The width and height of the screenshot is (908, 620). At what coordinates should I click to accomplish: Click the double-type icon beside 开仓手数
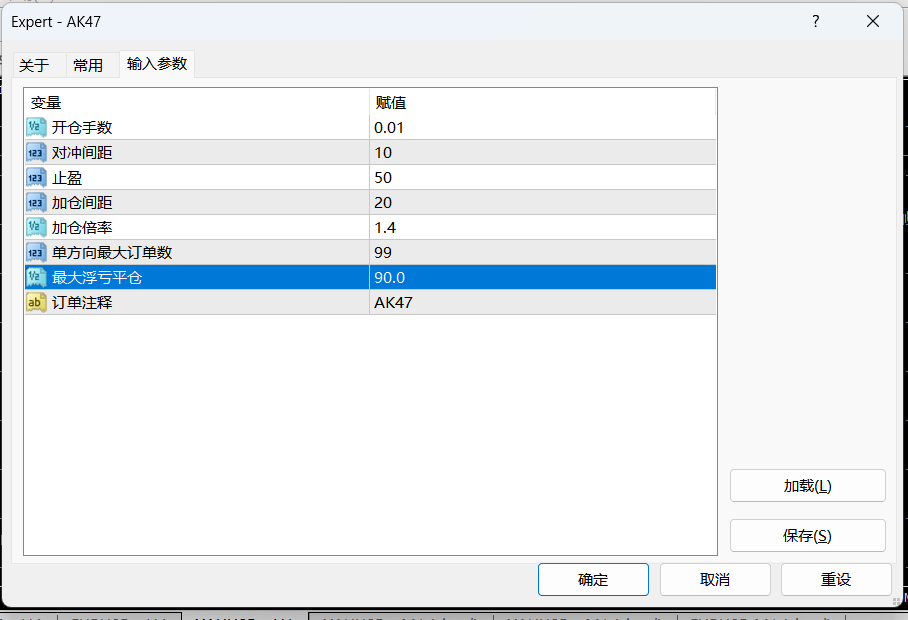pyautogui.click(x=36, y=127)
